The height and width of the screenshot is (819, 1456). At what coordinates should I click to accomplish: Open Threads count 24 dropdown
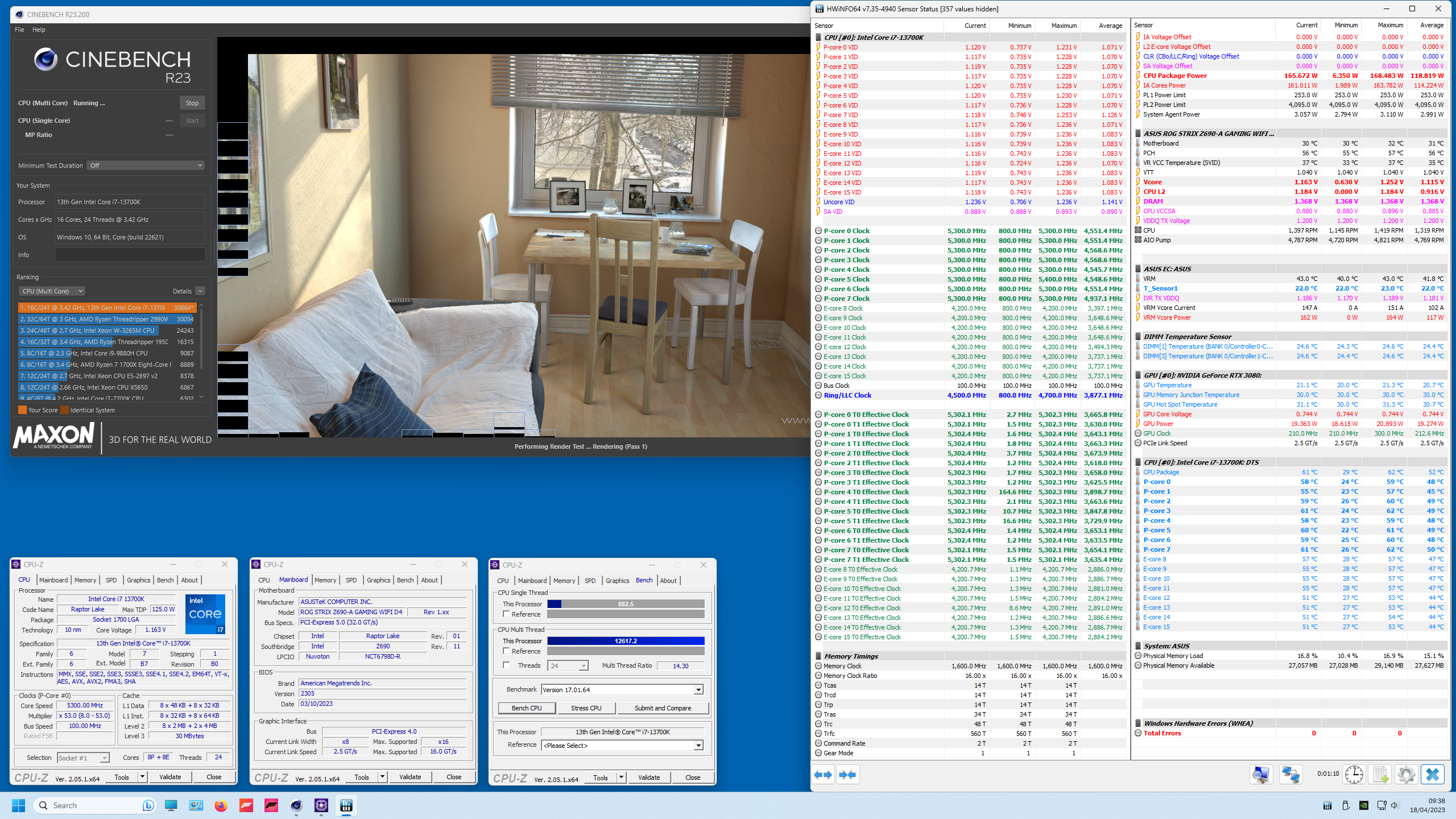pos(568,665)
